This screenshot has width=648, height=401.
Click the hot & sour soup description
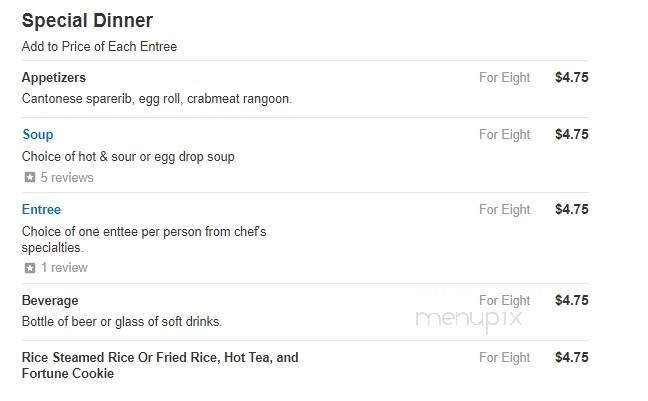pyautogui.click(x=128, y=156)
